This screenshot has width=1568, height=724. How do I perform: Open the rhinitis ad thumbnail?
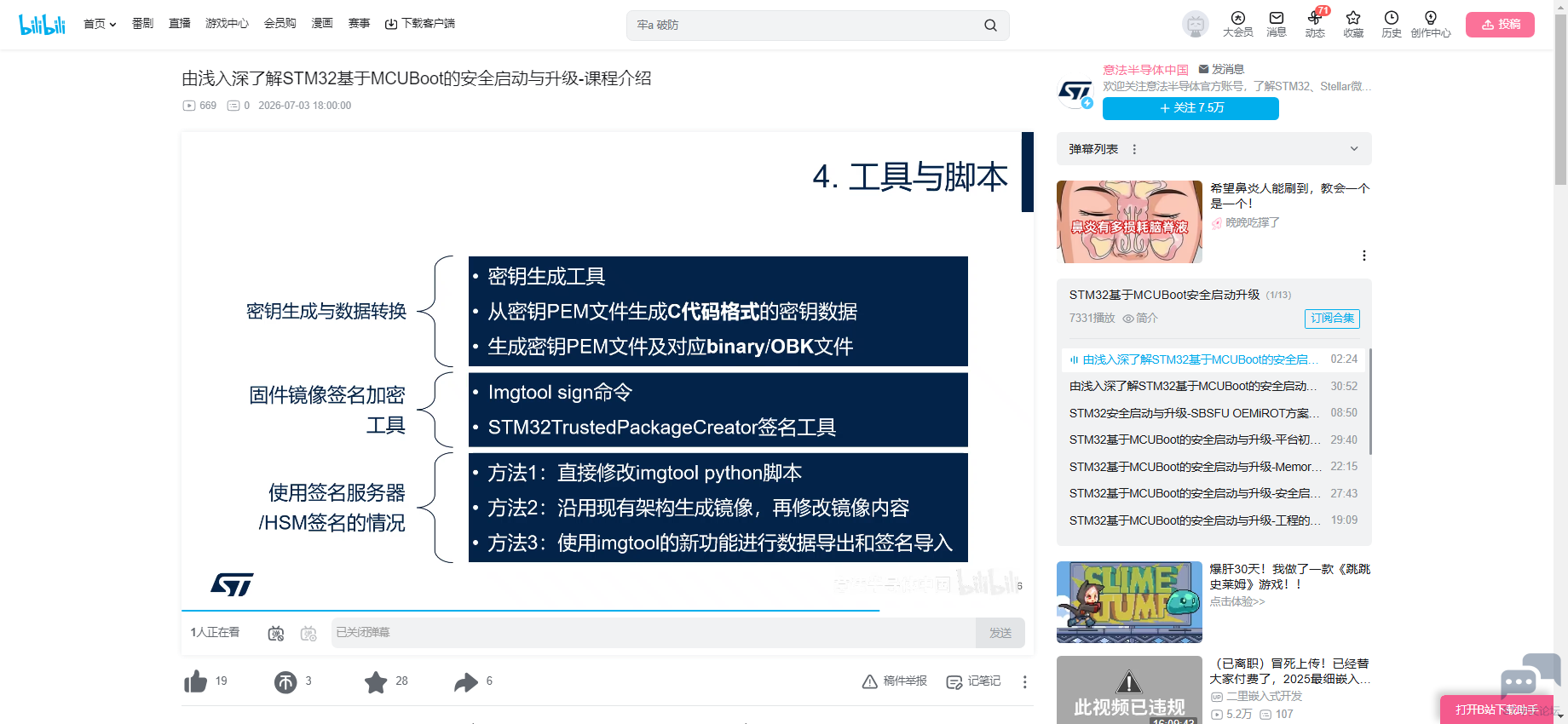point(1129,221)
